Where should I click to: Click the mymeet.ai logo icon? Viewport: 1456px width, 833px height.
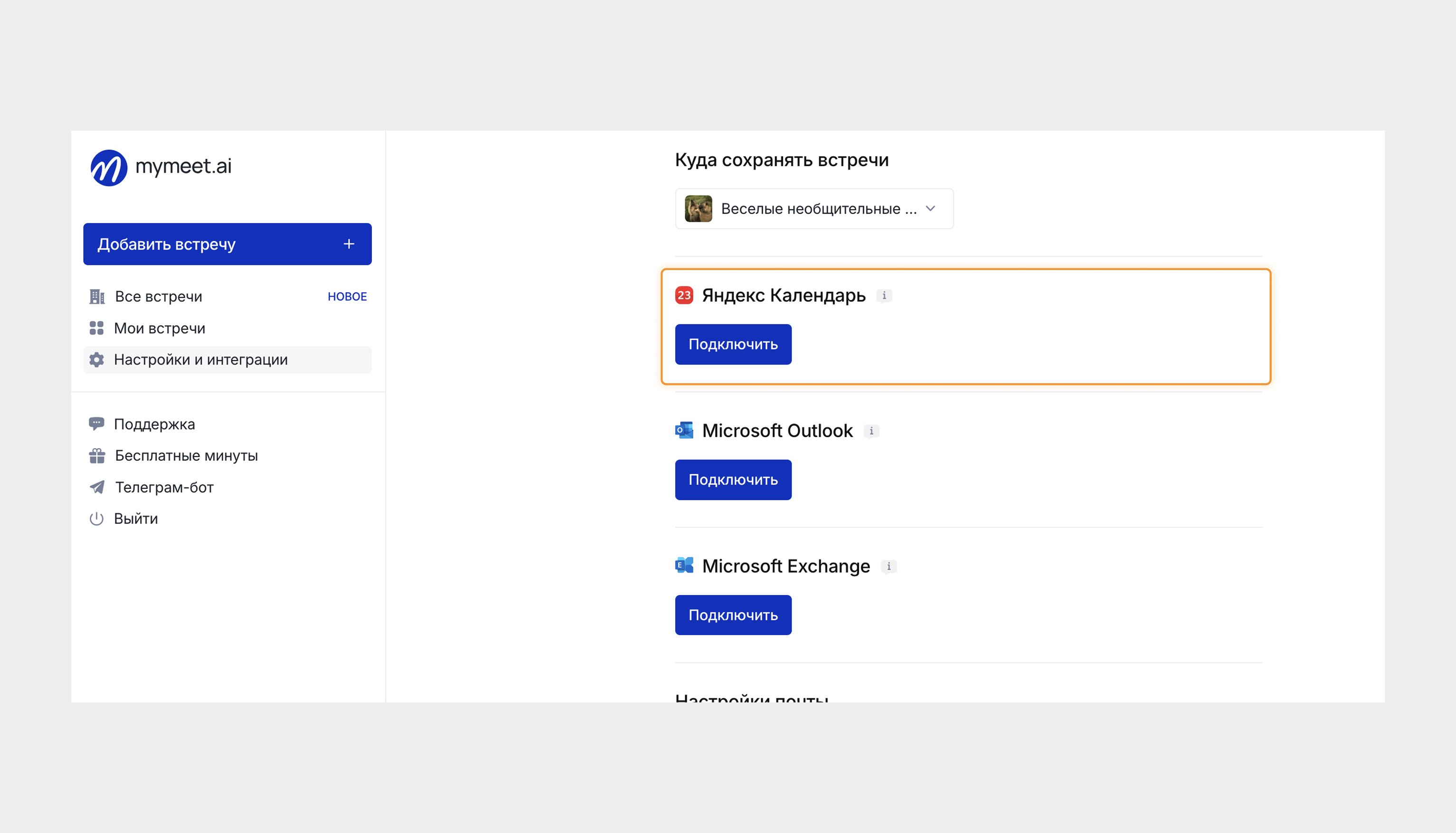[x=109, y=168]
